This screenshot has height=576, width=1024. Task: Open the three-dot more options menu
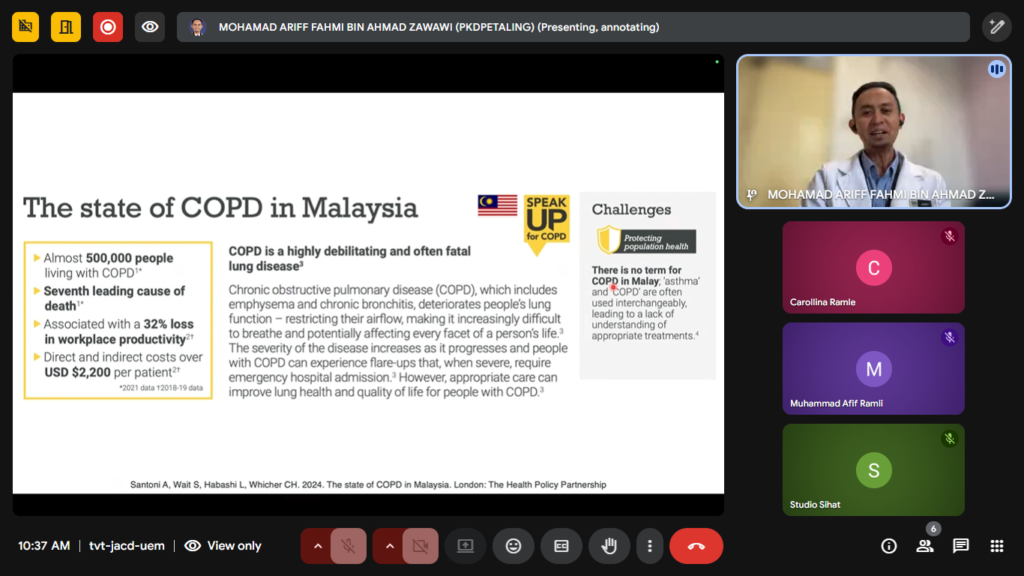point(650,546)
